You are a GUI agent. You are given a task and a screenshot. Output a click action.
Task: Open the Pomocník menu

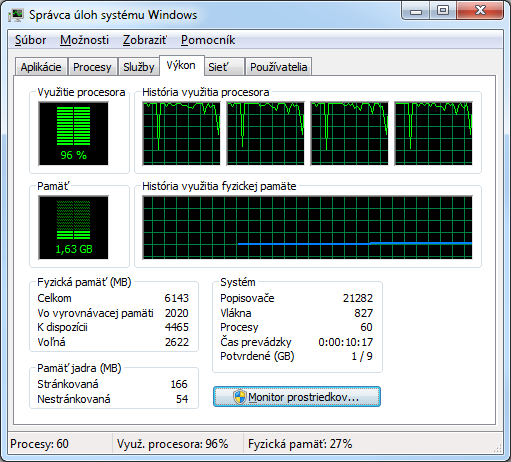click(208, 40)
